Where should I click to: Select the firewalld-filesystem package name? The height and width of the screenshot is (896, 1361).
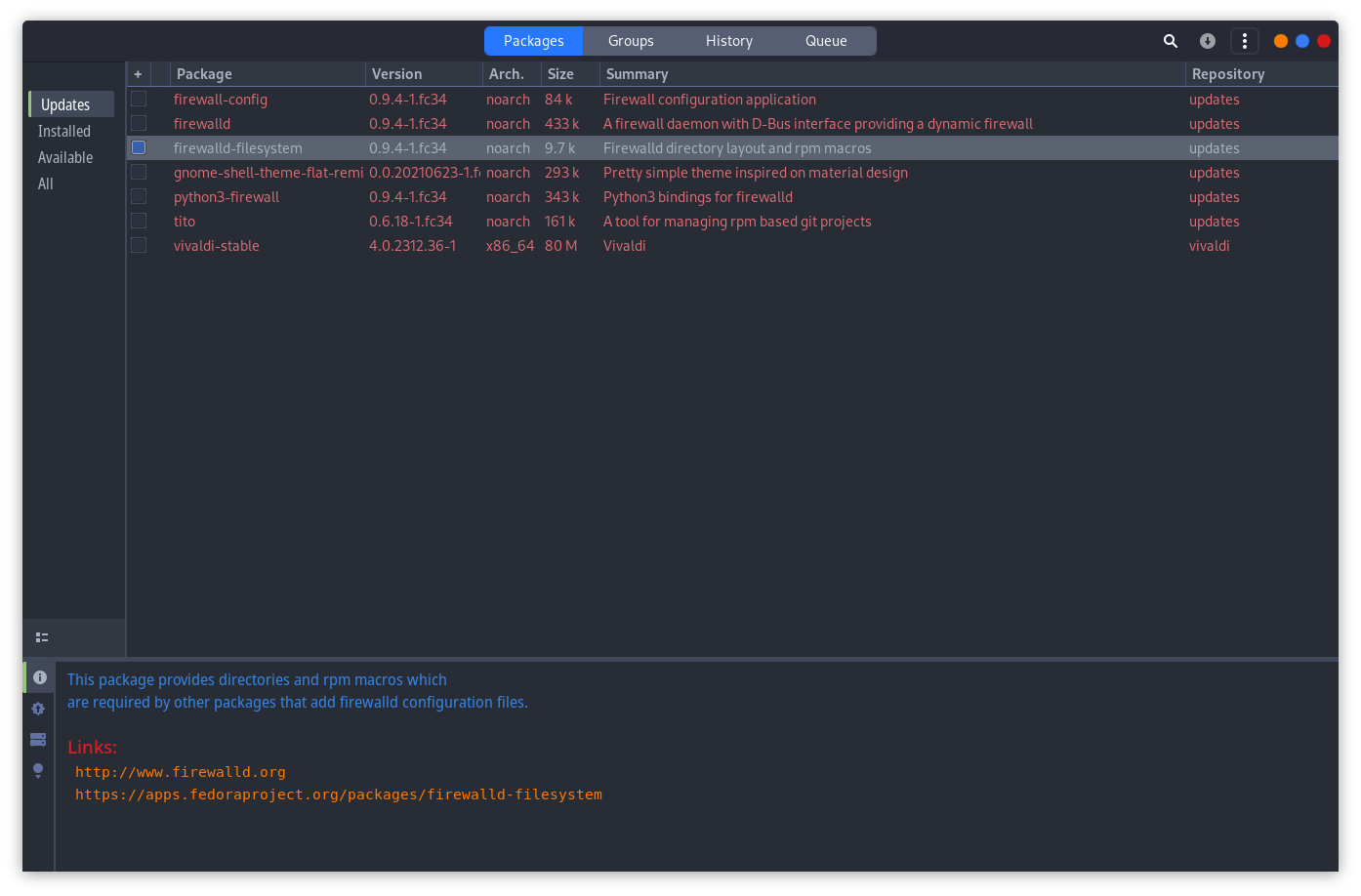coord(238,148)
